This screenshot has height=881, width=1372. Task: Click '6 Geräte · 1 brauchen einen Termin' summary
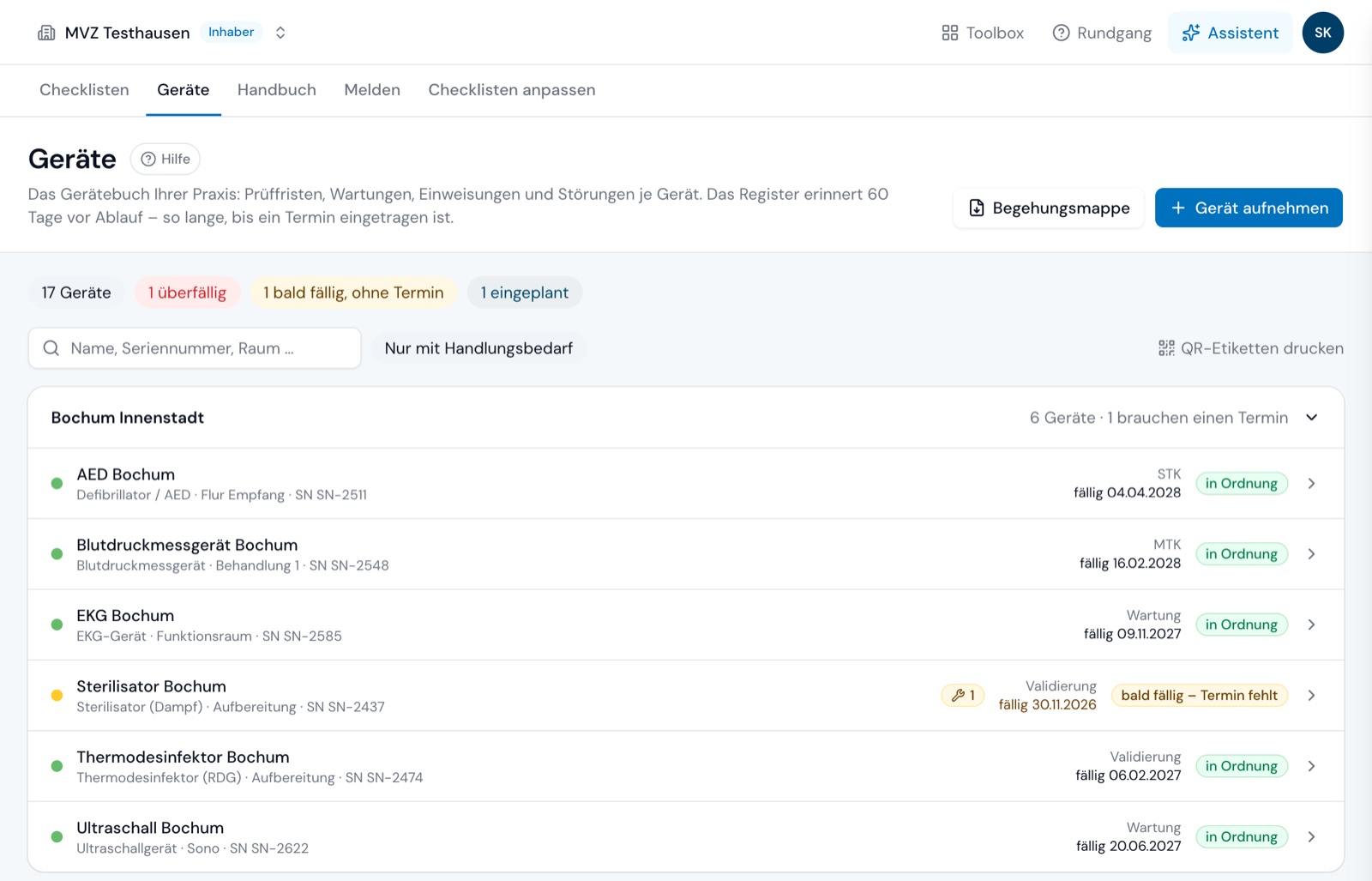pos(1158,418)
